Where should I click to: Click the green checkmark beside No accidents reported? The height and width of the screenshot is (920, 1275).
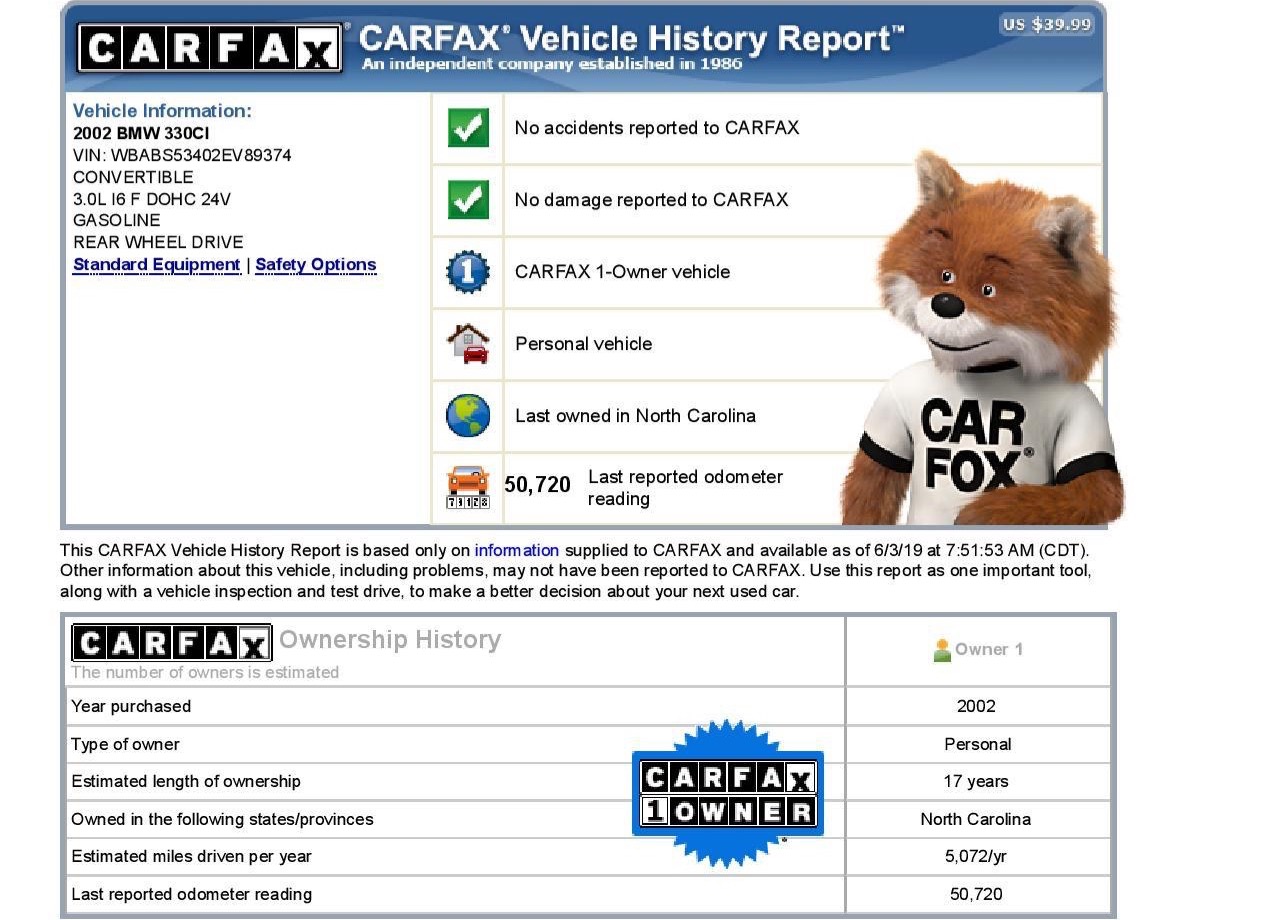coord(468,128)
